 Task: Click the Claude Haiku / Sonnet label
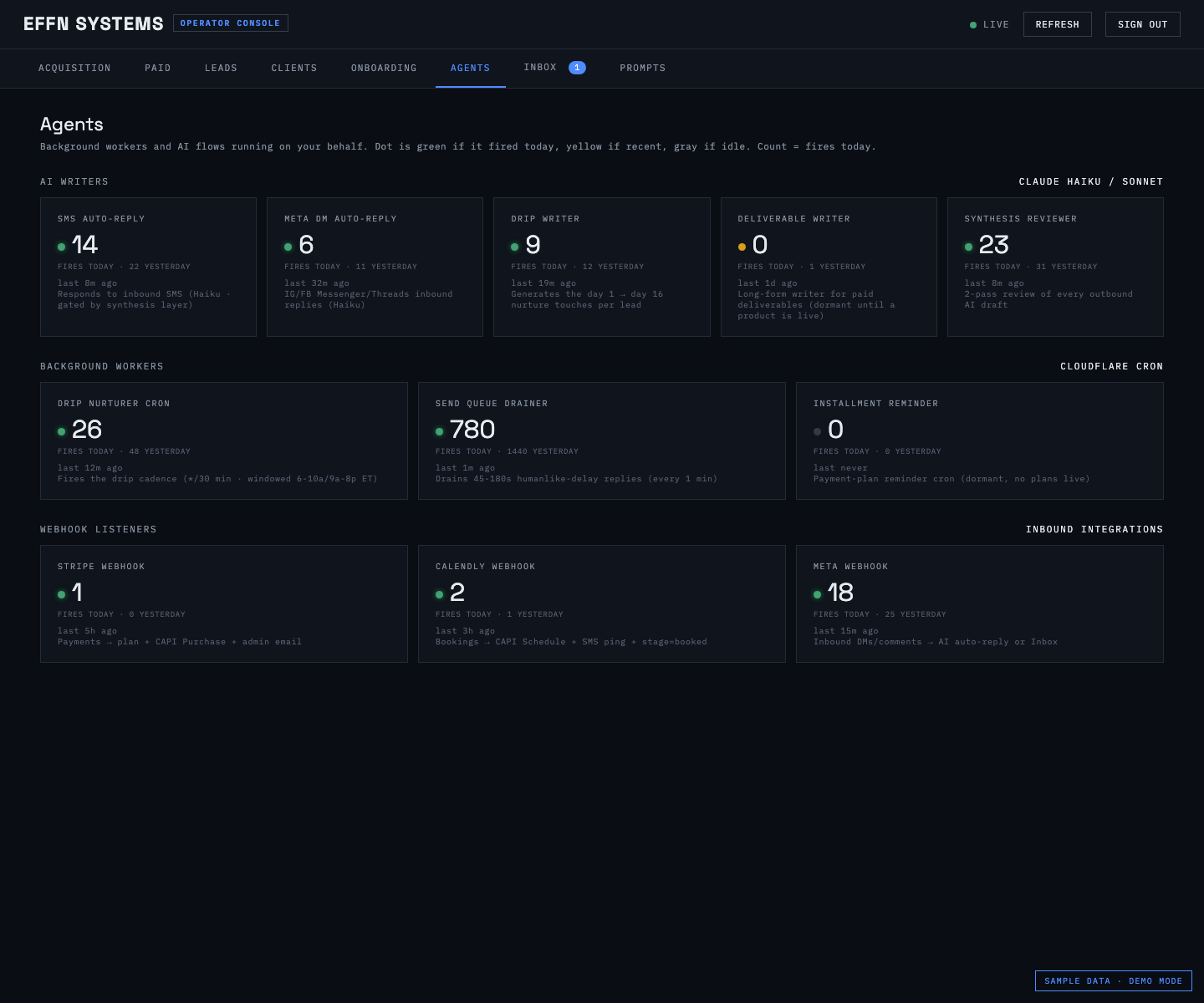click(1091, 181)
